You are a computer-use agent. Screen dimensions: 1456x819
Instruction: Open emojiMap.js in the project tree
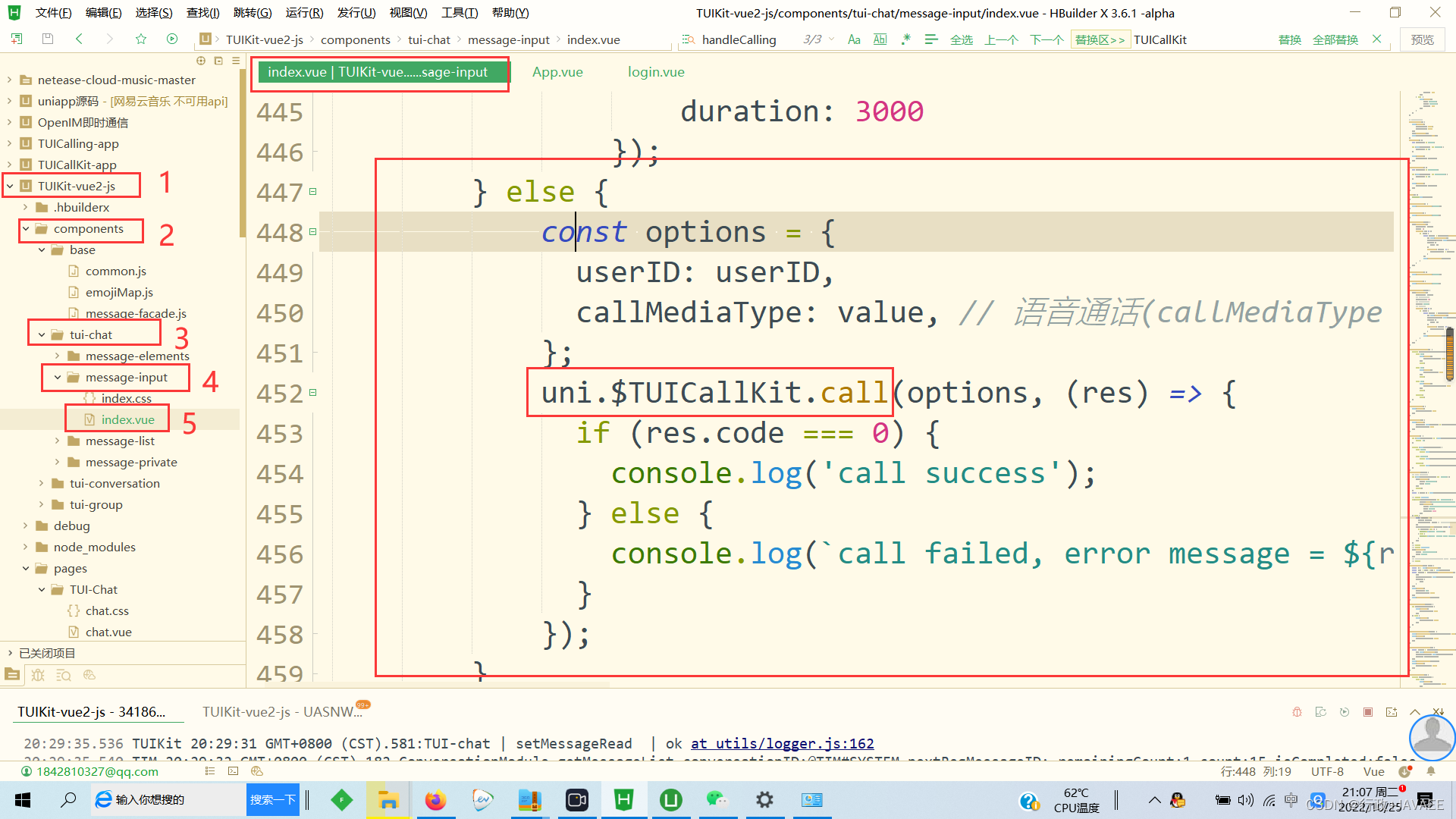(x=119, y=292)
